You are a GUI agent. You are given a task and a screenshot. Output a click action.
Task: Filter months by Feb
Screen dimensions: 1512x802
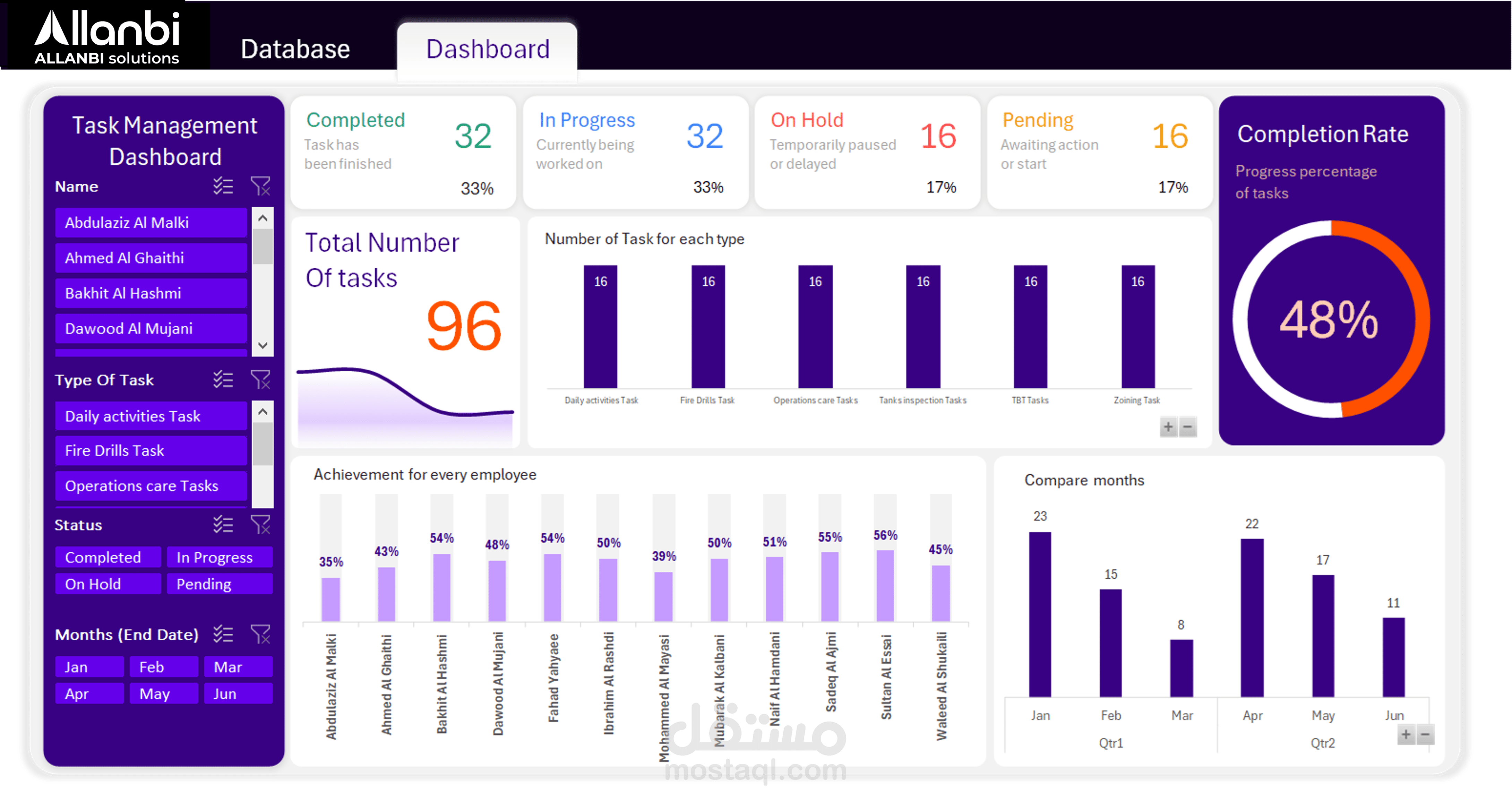(164, 667)
